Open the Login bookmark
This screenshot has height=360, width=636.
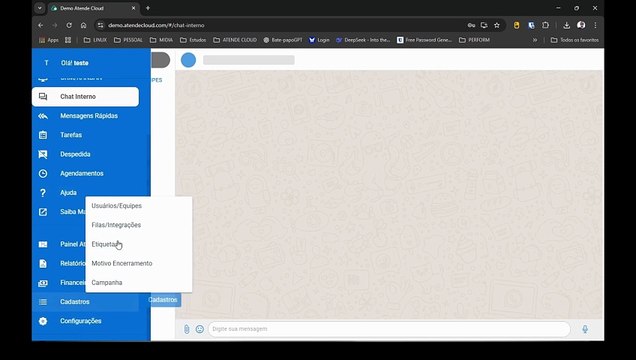tap(319, 40)
